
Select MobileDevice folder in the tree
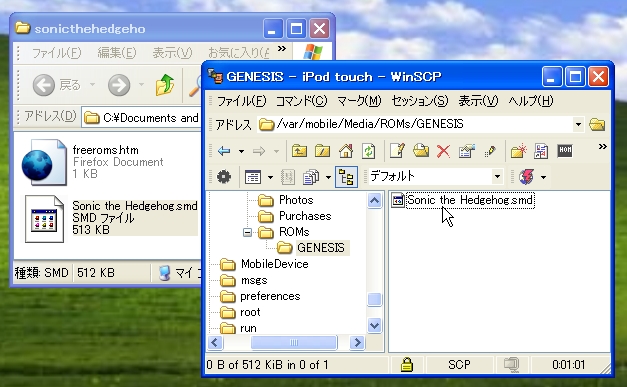click(x=275, y=264)
